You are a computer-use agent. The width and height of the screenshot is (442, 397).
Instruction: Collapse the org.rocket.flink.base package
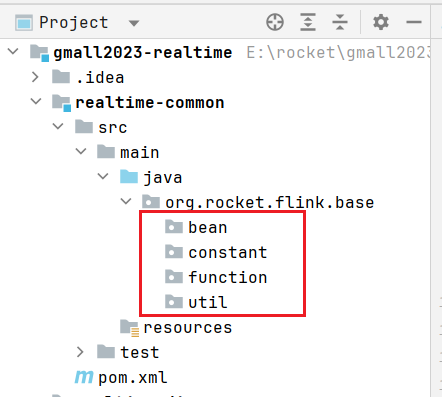coord(126,201)
